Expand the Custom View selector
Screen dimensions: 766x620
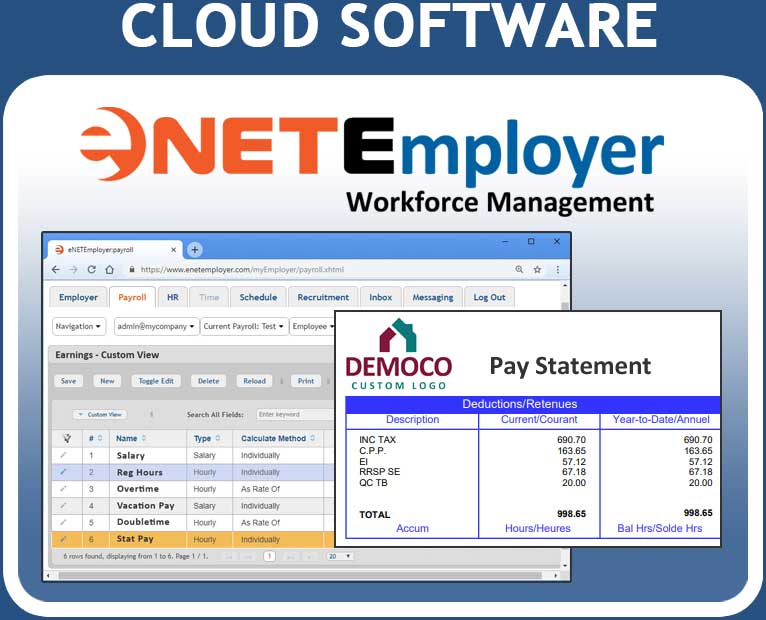100,414
